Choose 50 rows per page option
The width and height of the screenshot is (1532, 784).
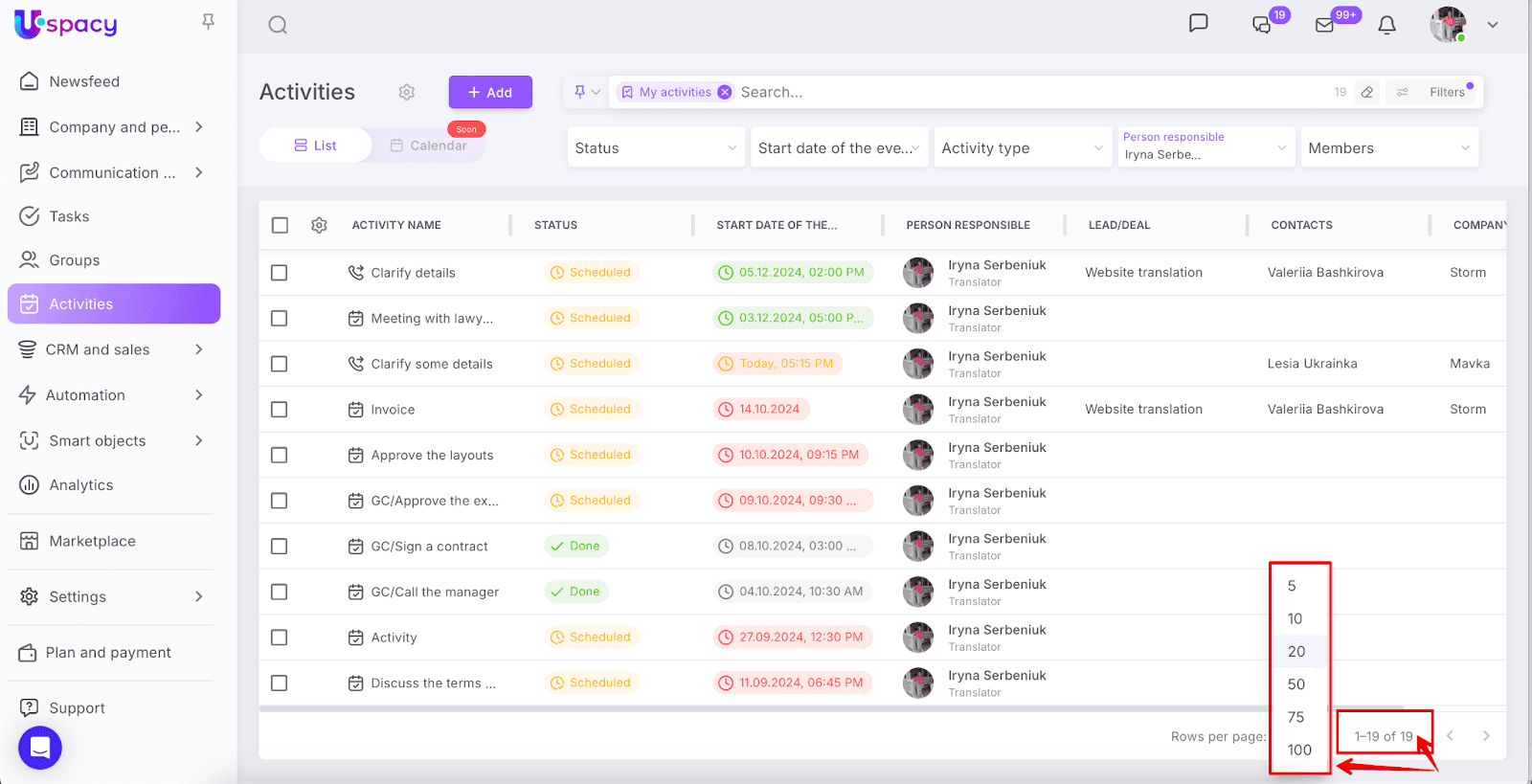(1296, 684)
